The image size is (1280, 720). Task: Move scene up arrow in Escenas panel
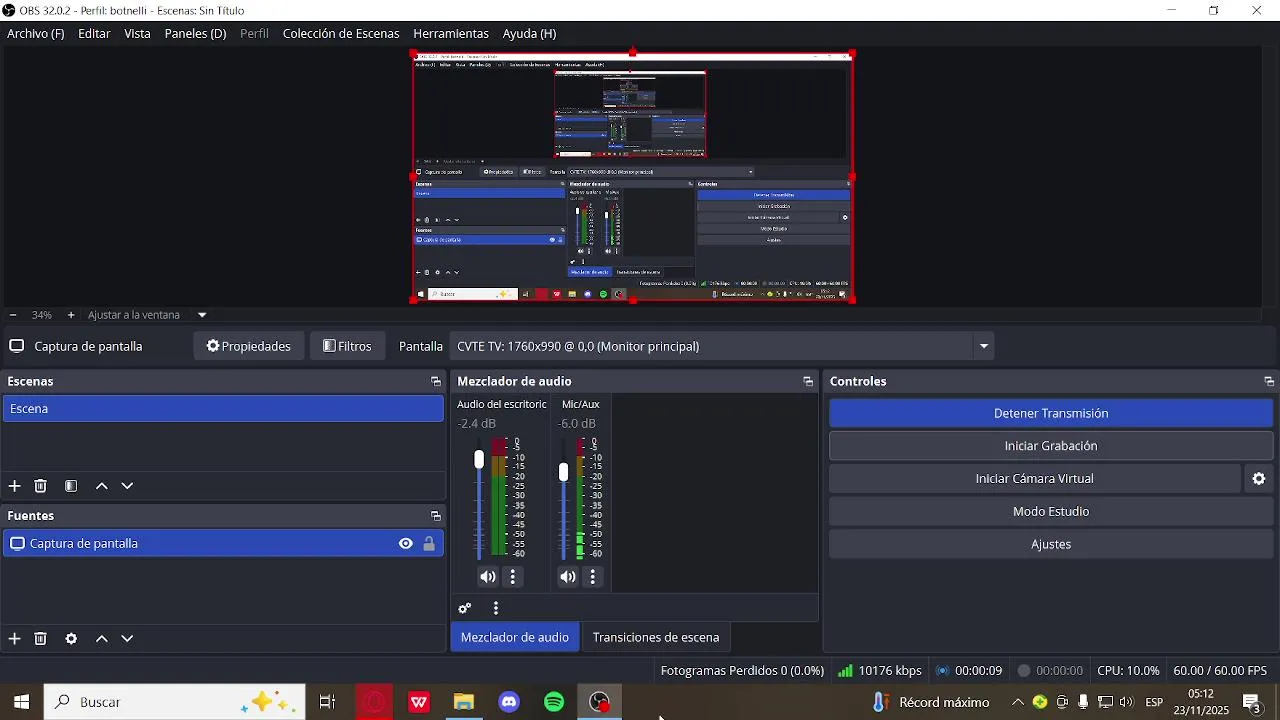101,486
